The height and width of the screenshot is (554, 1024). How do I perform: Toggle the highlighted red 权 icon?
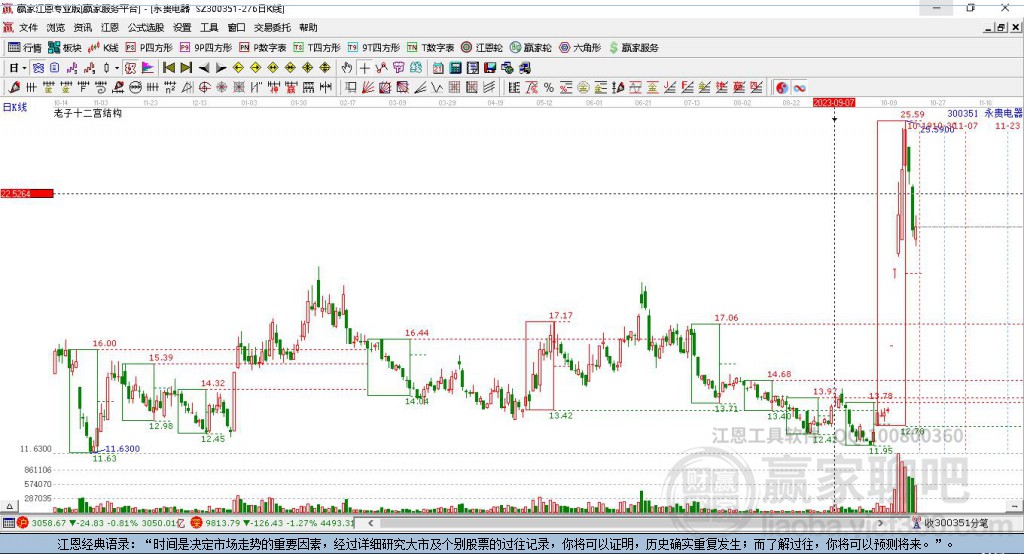(131, 68)
